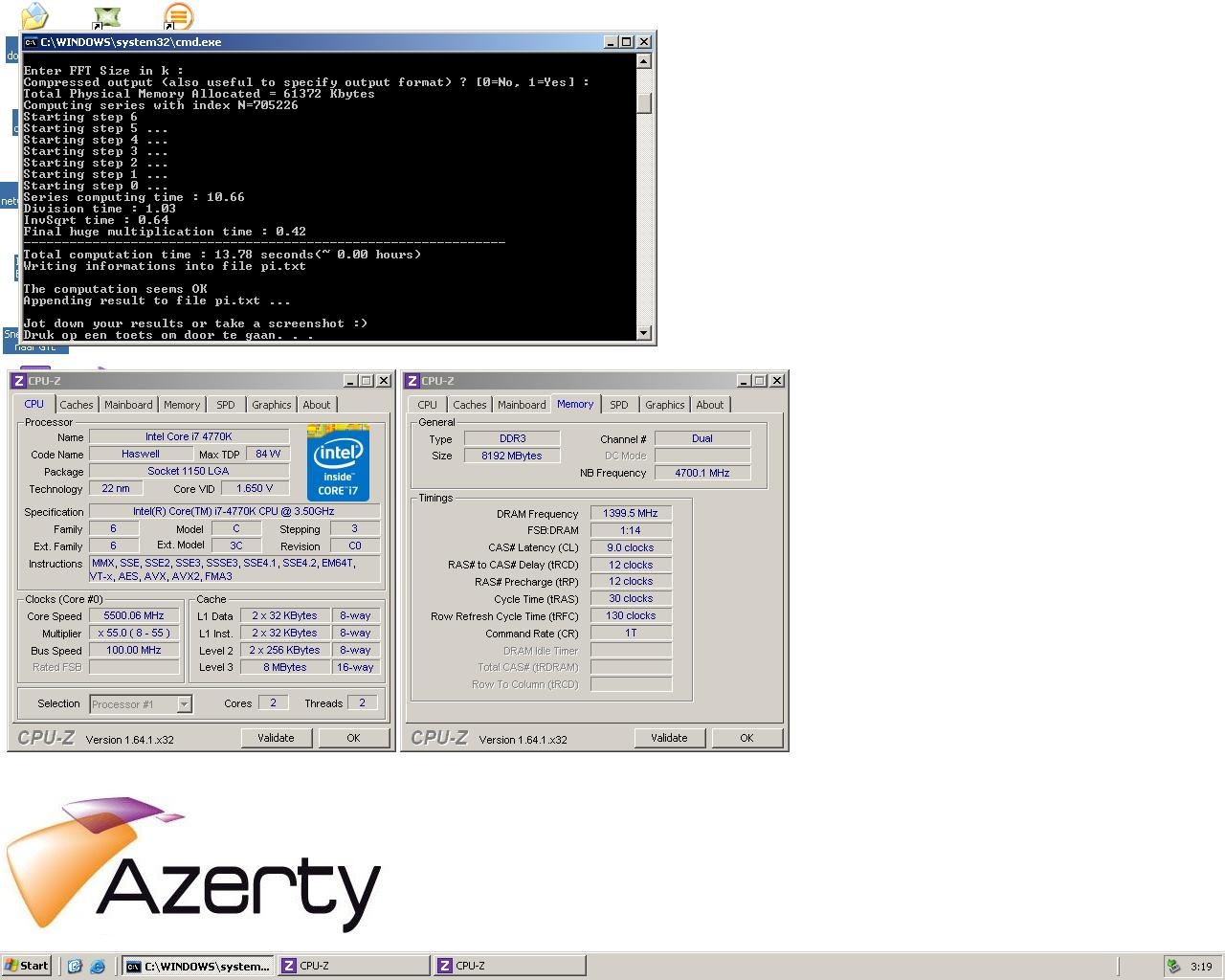Select the green X shortcut icon on the desktop

[107, 16]
